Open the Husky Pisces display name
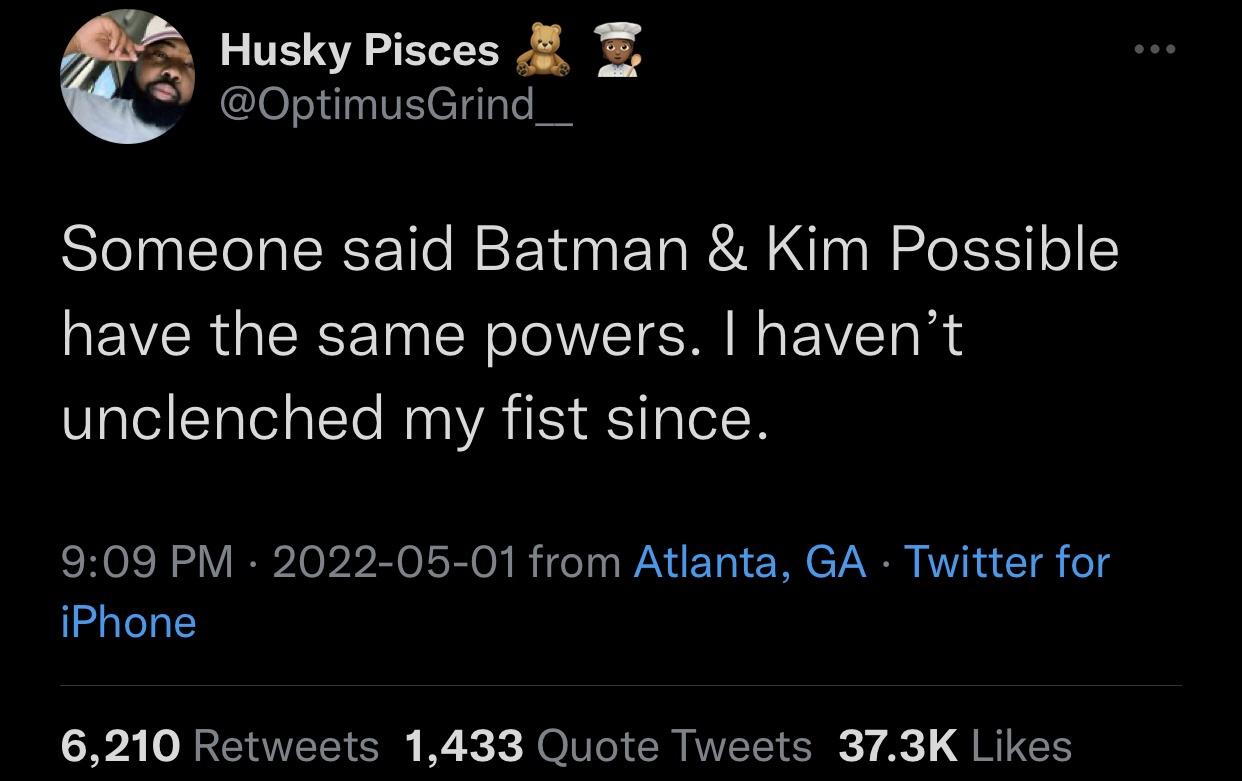This screenshot has height=781, width=1242. [359, 50]
